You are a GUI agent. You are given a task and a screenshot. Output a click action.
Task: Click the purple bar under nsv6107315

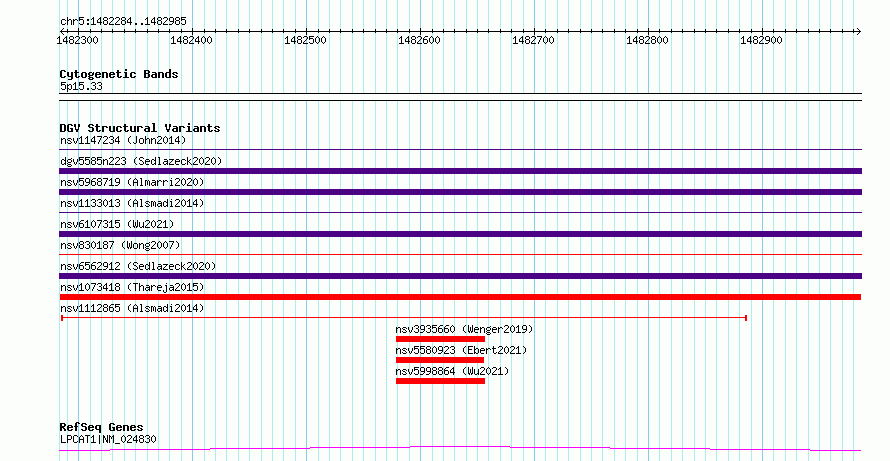[x=460, y=234]
